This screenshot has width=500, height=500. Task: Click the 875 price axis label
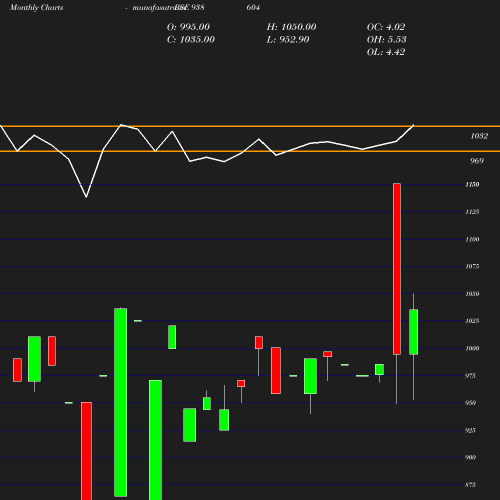pyautogui.click(x=470, y=485)
